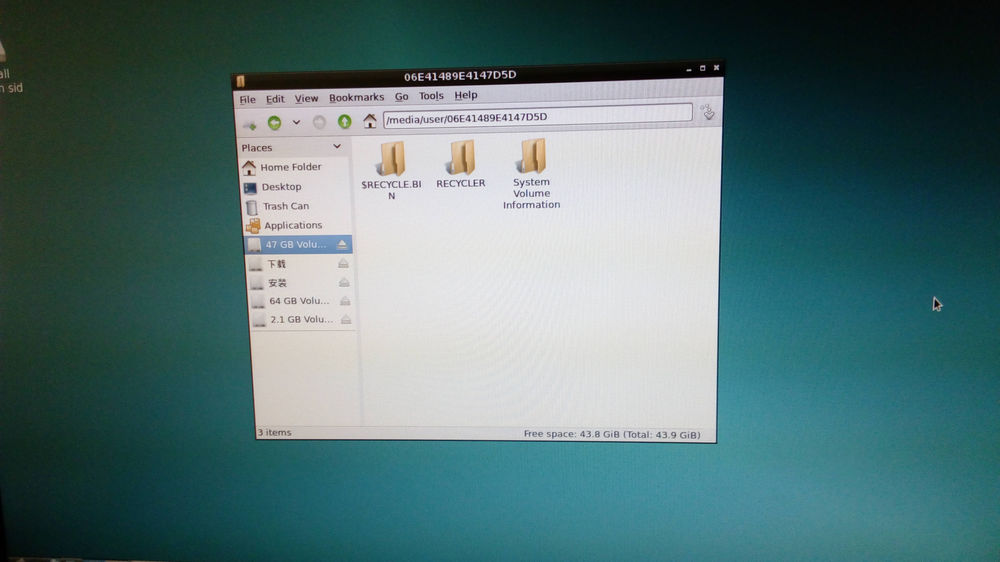The width and height of the screenshot is (1000, 562).
Task: Open the Tools menu
Action: 431,96
